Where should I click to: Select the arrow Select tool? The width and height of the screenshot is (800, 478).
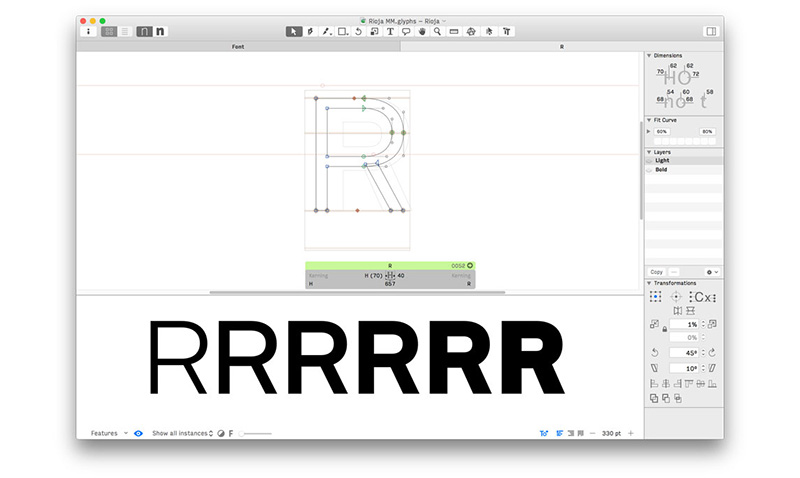(x=294, y=32)
